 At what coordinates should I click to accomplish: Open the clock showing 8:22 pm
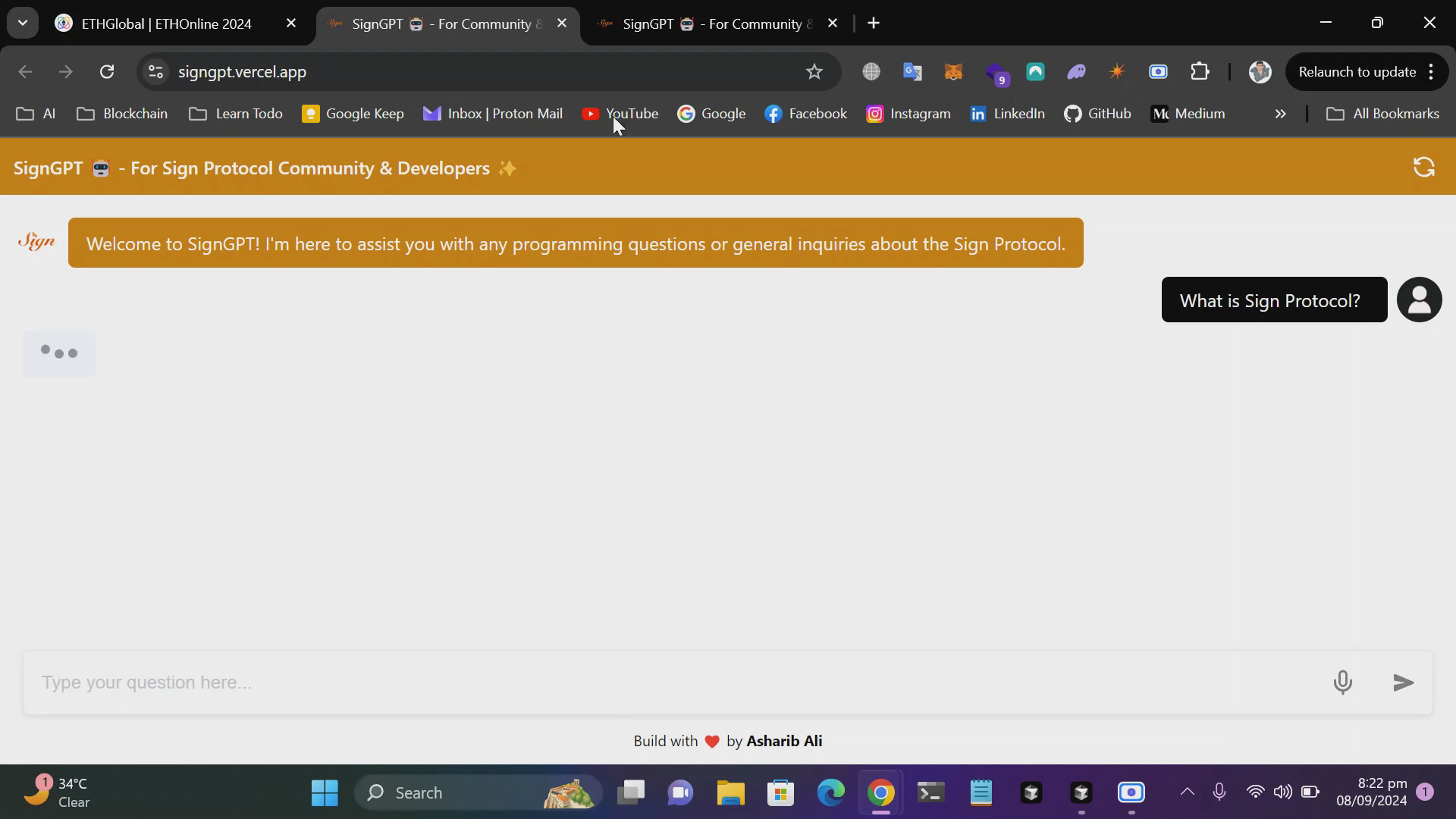click(1371, 792)
